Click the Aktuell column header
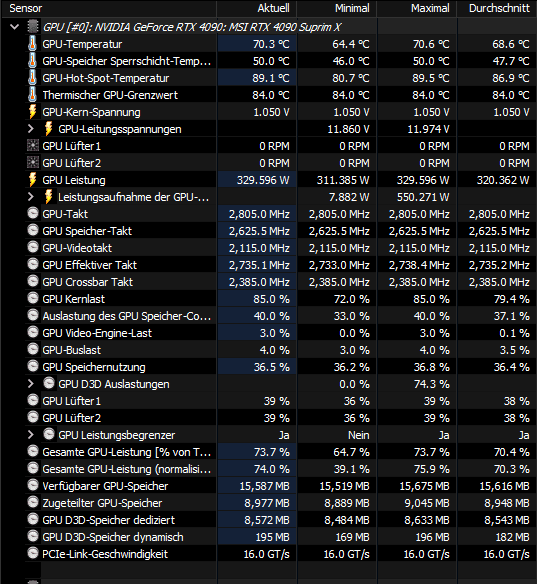Viewport: 537px width, 584px height. [273, 8]
